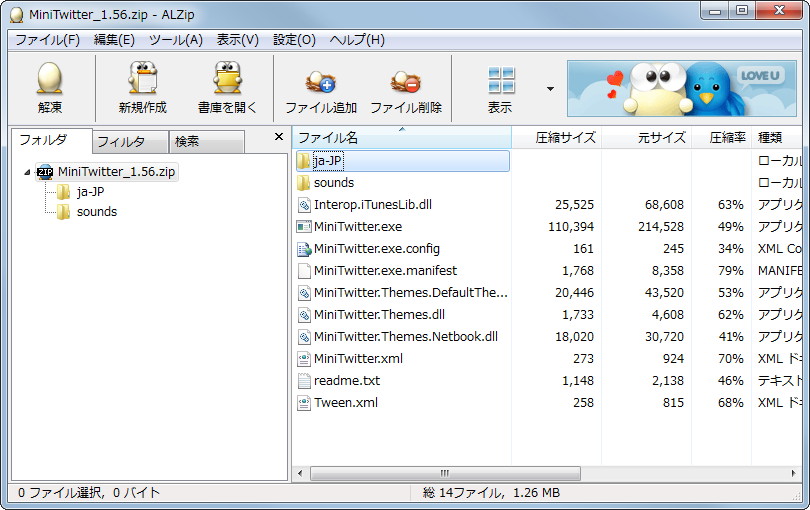Click the ALZip egg icon in title bar
Screen dimensions: 810x510
17,14
